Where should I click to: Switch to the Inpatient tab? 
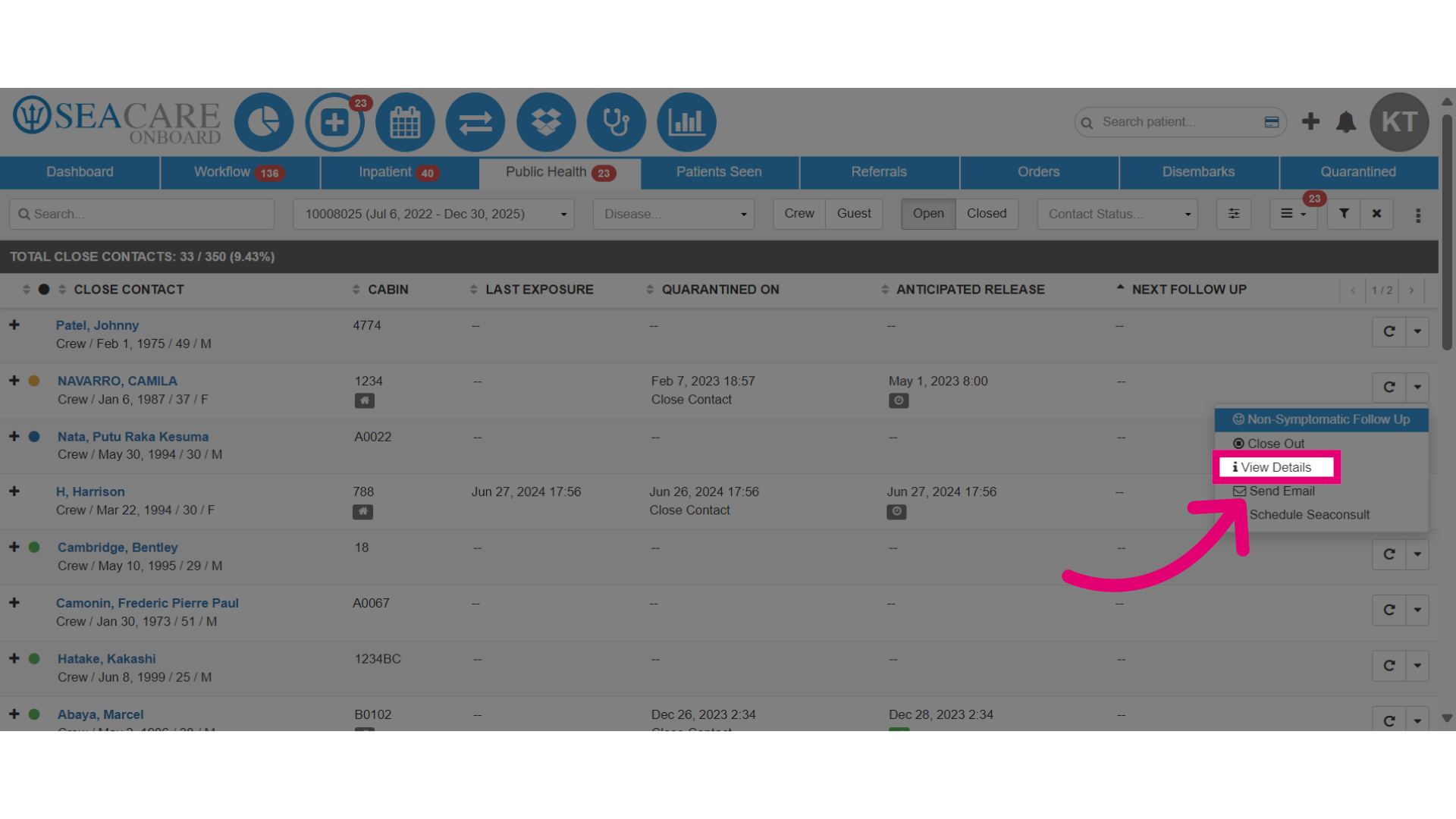click(400, 172)
